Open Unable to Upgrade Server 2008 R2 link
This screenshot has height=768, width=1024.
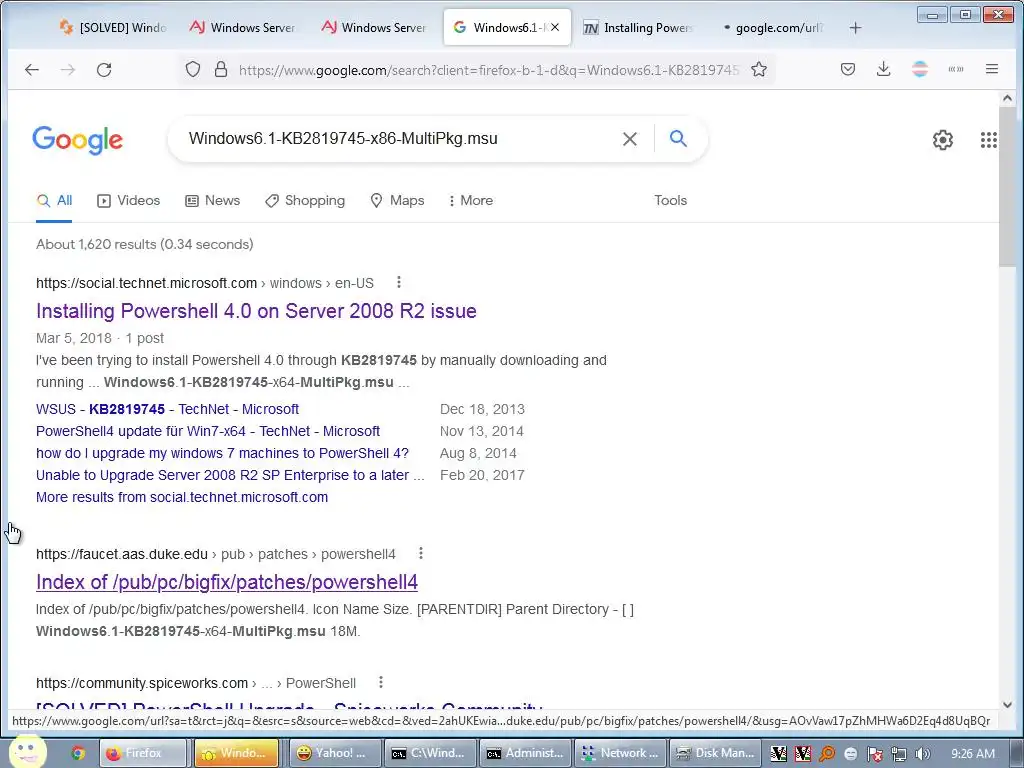coord(230,475)
